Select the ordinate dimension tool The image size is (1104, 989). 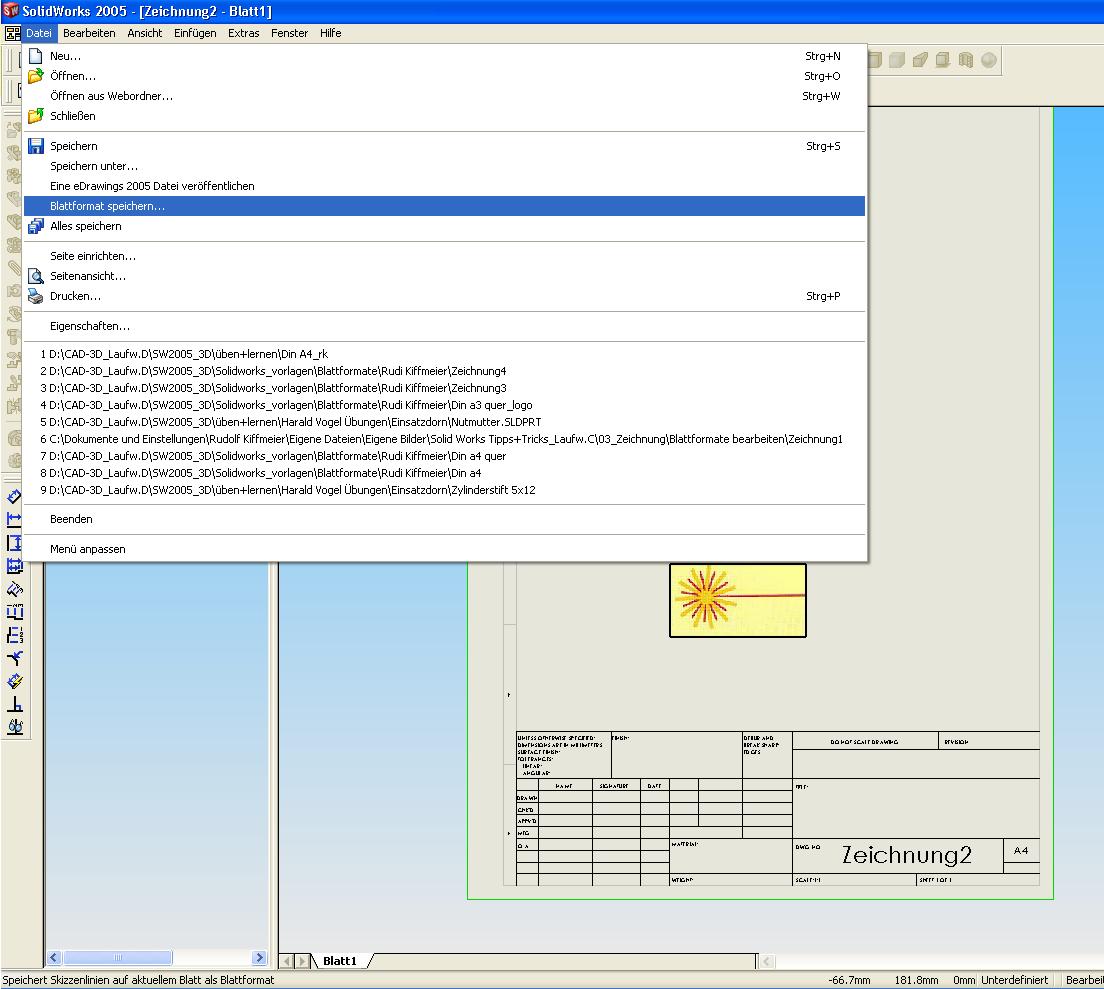point(14,588)
